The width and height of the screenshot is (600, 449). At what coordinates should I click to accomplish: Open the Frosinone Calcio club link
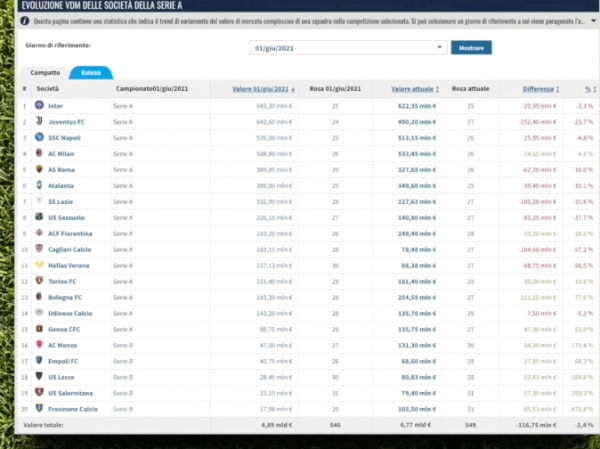[x=73, y=409]
